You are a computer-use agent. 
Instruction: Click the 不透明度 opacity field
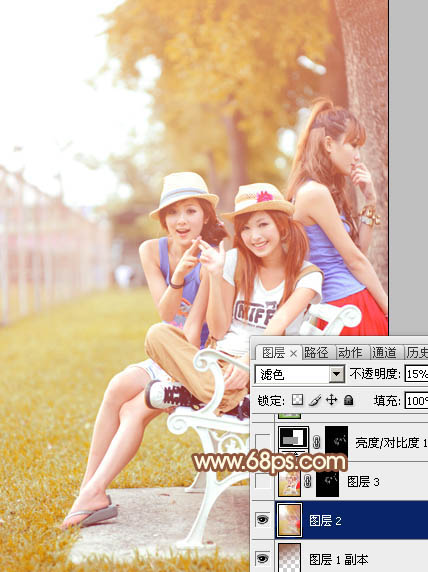416,374
